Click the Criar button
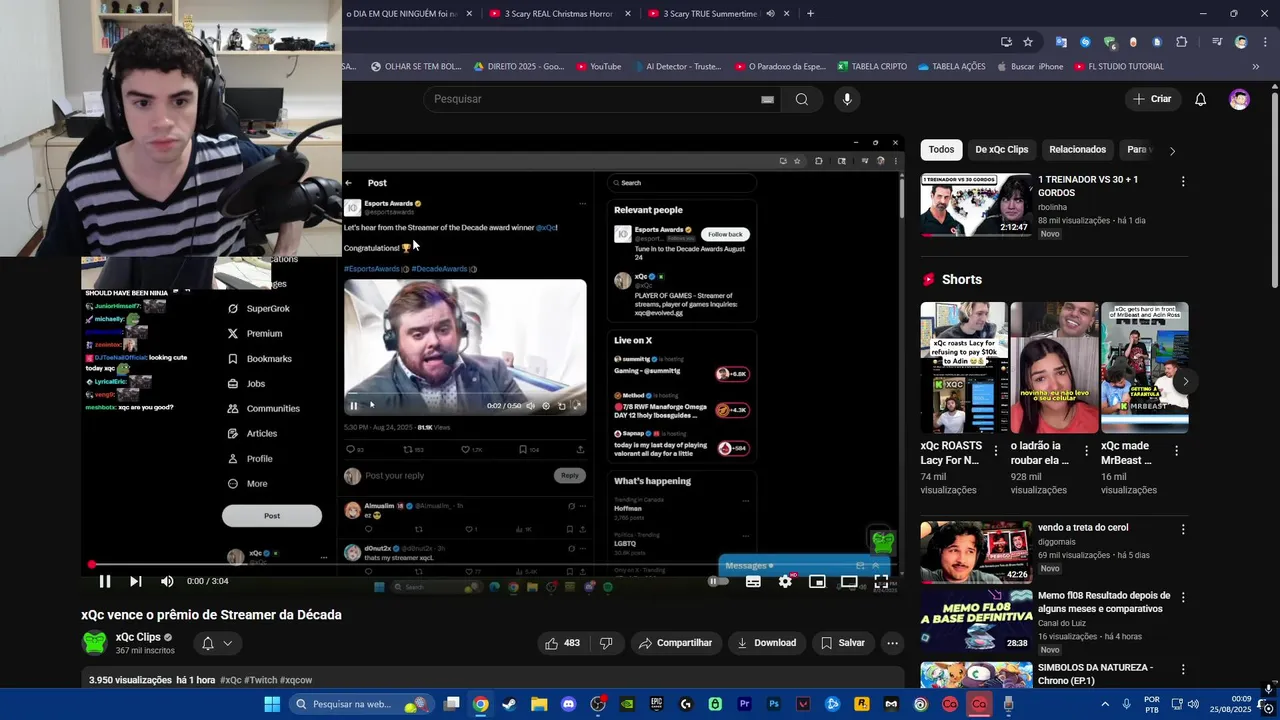Viewport: 1280px width, 720px height. point(1151,99)
